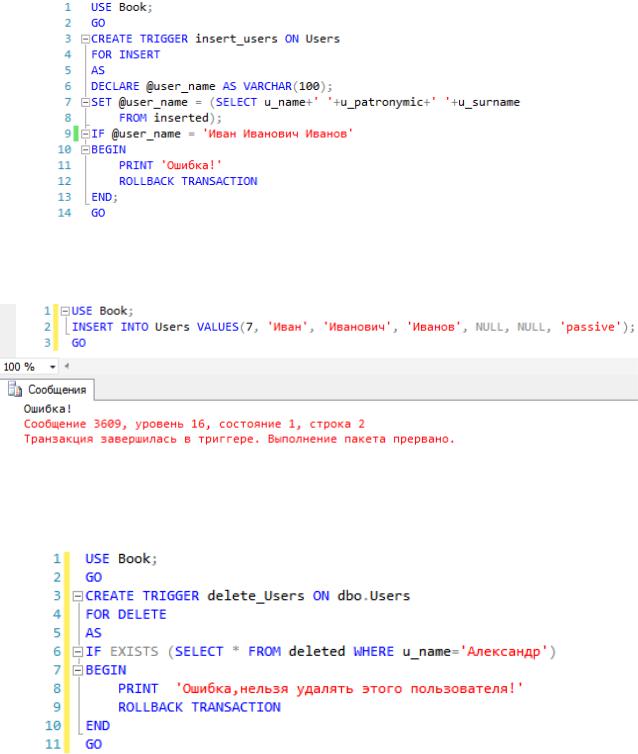Collapse the CREATE TRIGGER insert_users block

(x=85, y=39)
